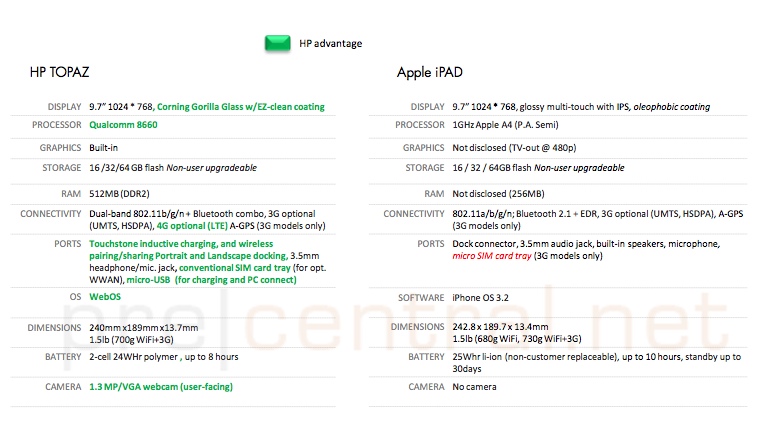Click 'micro-USB (for charging and PC connect)'
The image size is (774, 433).
tap(211, 280)
